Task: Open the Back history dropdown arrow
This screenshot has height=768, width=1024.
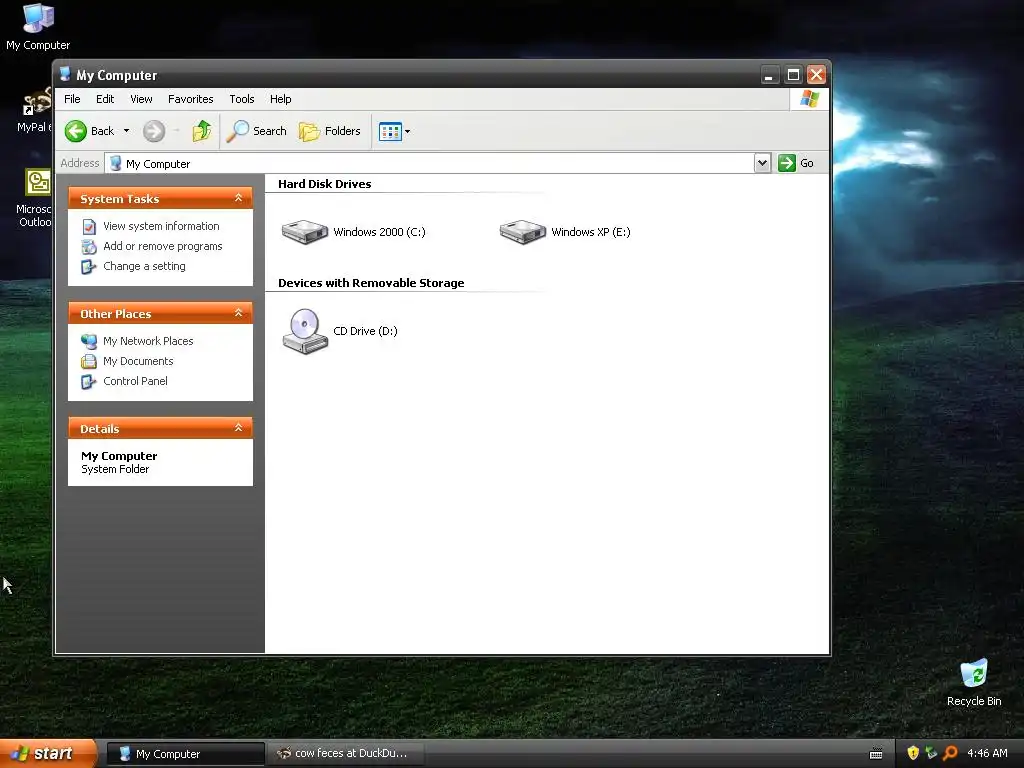Action: pos(127,131)
